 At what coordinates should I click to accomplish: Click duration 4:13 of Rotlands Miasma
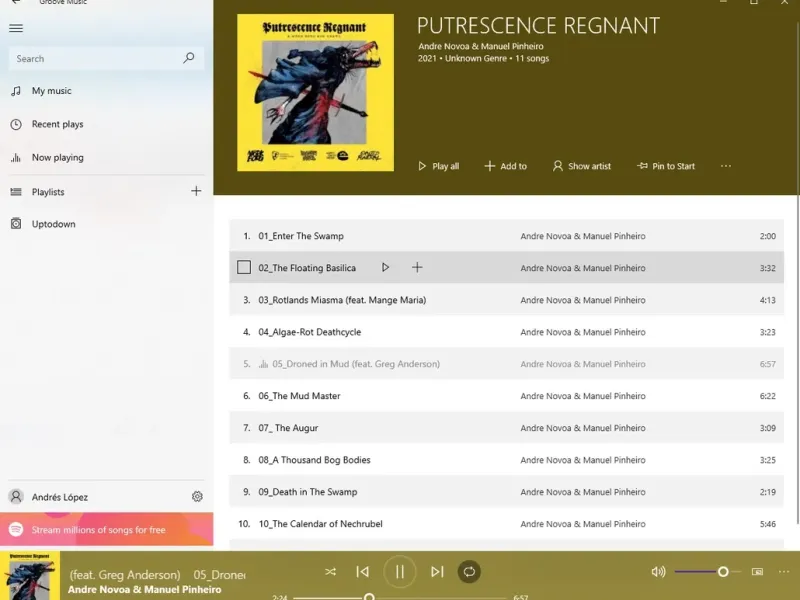pos(767,300)
